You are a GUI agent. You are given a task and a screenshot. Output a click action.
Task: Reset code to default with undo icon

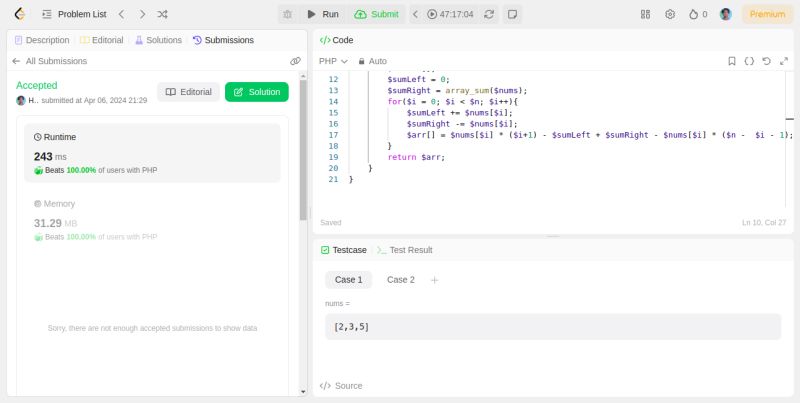pyautogui.click(x=766, y=61)
